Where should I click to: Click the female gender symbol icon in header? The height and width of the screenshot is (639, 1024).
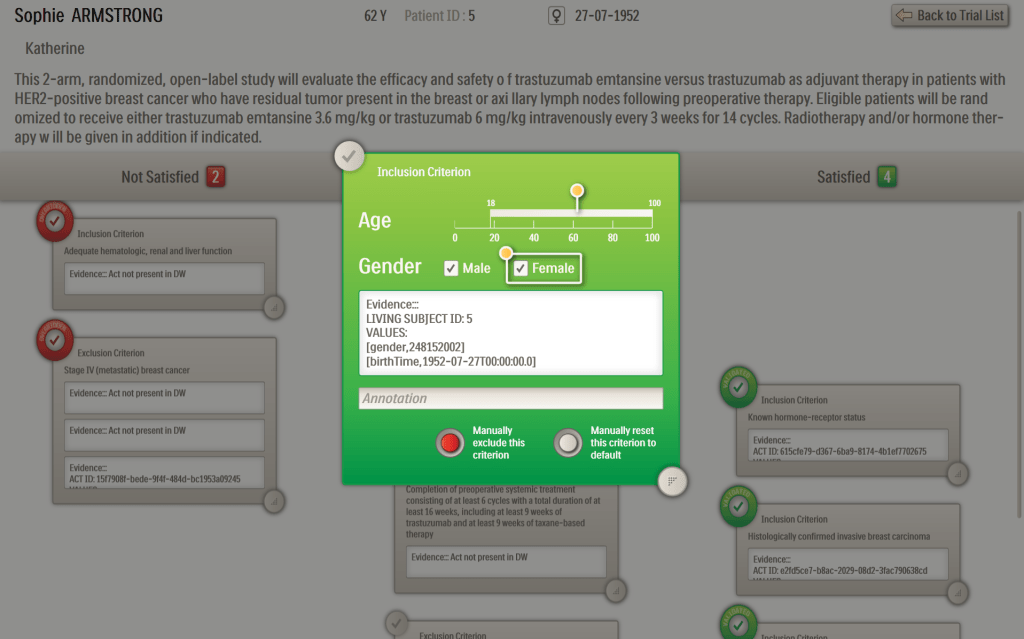(557, 16)
